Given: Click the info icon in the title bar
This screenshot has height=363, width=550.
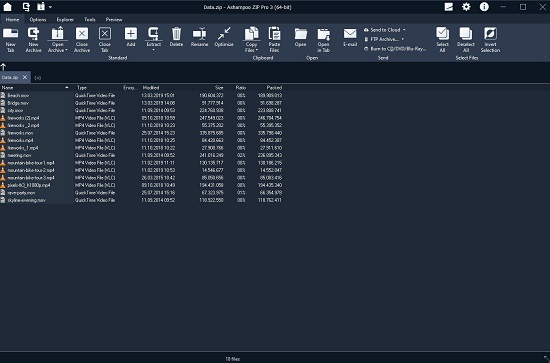Looking at the screenshot, I should (484, 7).
